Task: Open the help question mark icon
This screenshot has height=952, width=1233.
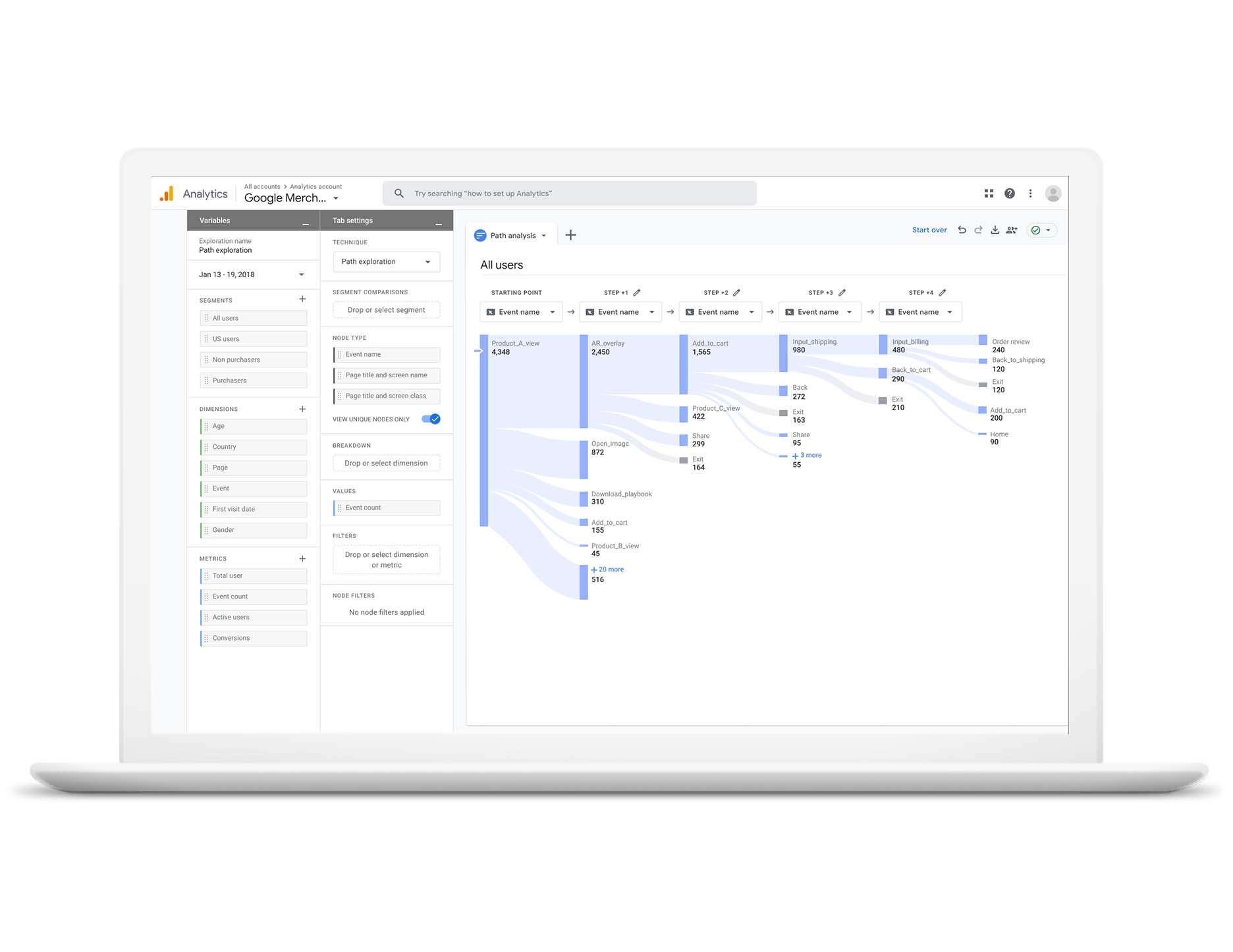Action: click(1009, 194)
